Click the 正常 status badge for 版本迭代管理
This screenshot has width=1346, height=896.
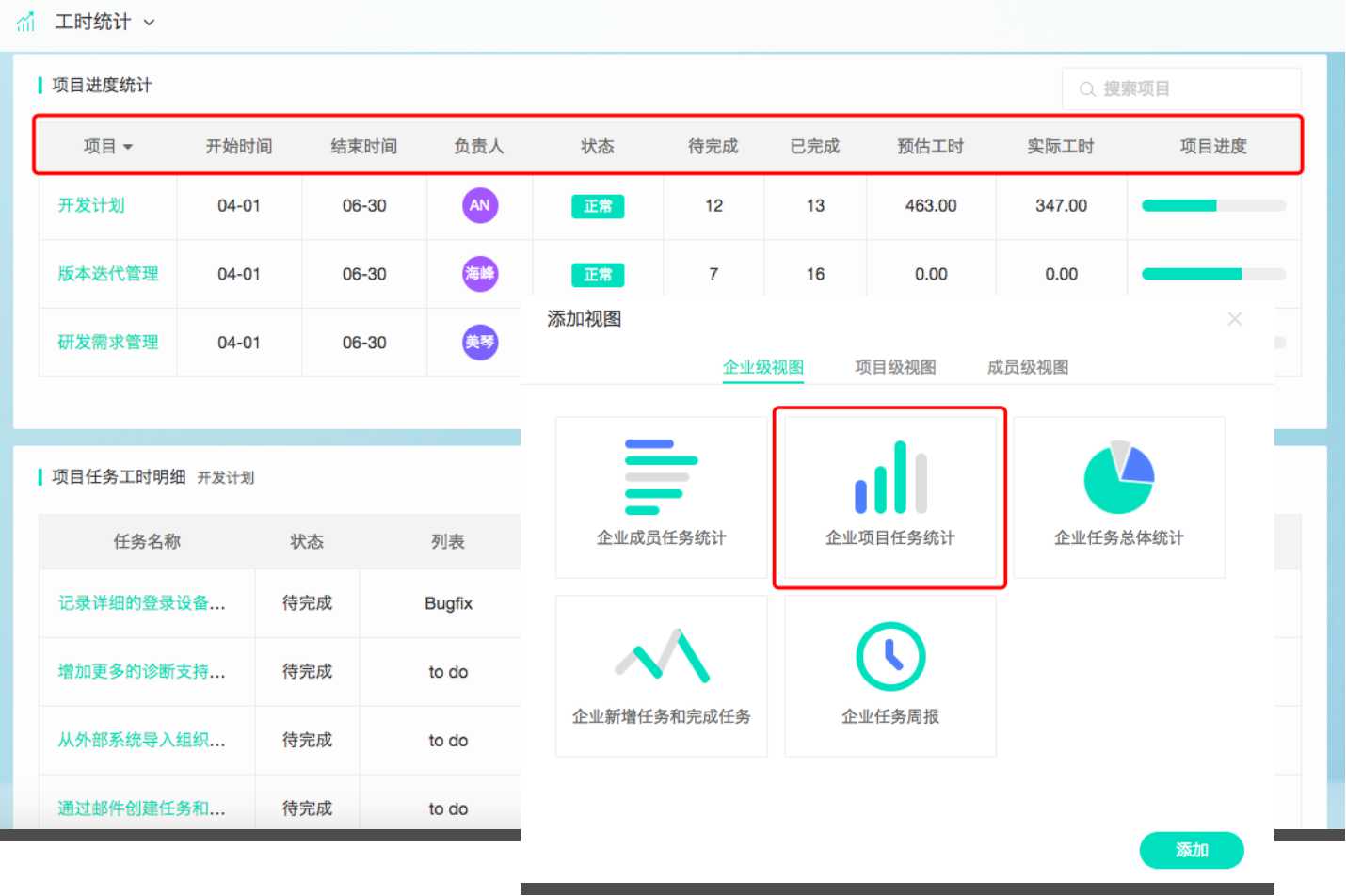point(598,275)
